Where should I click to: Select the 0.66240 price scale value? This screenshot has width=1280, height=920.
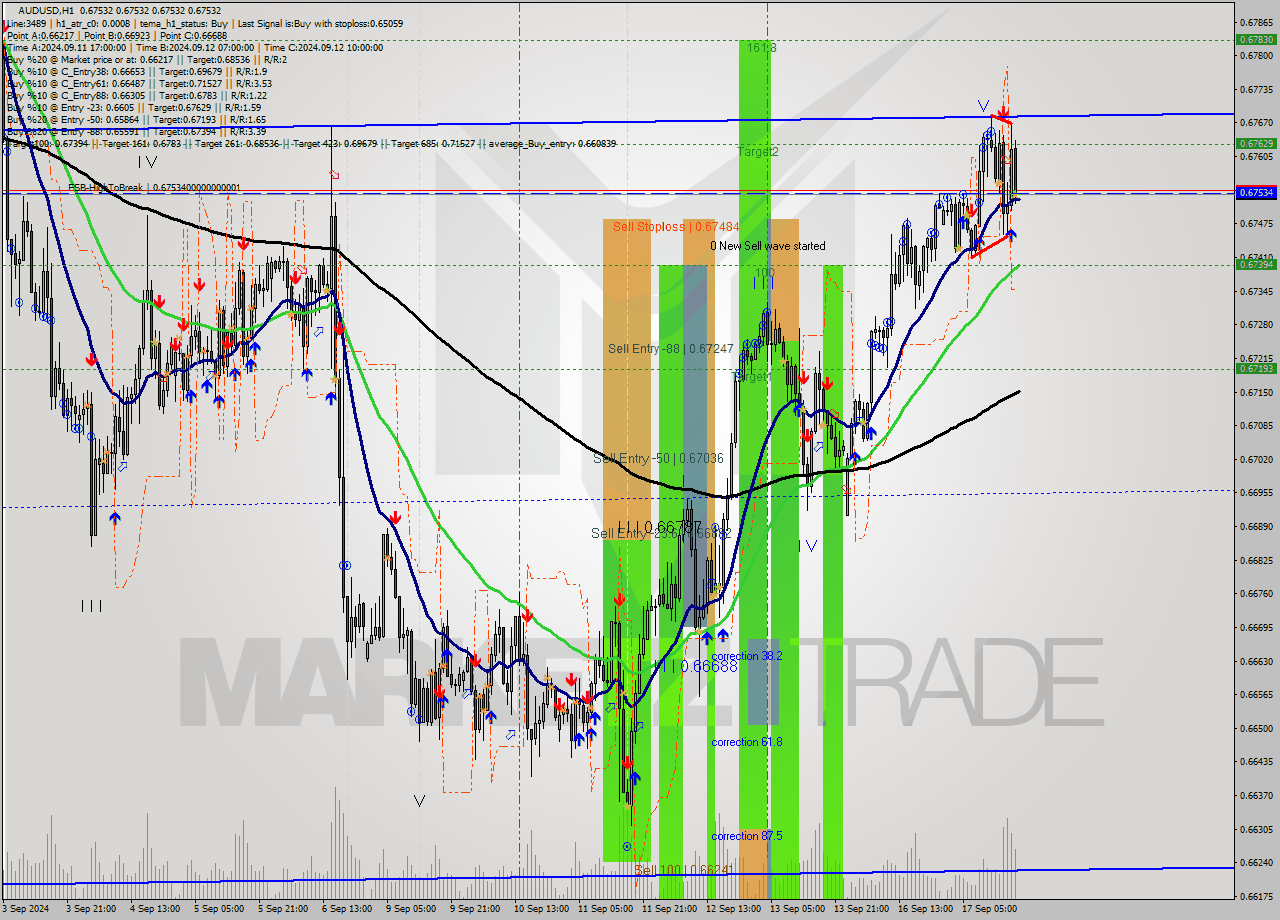coord(1256,862)
